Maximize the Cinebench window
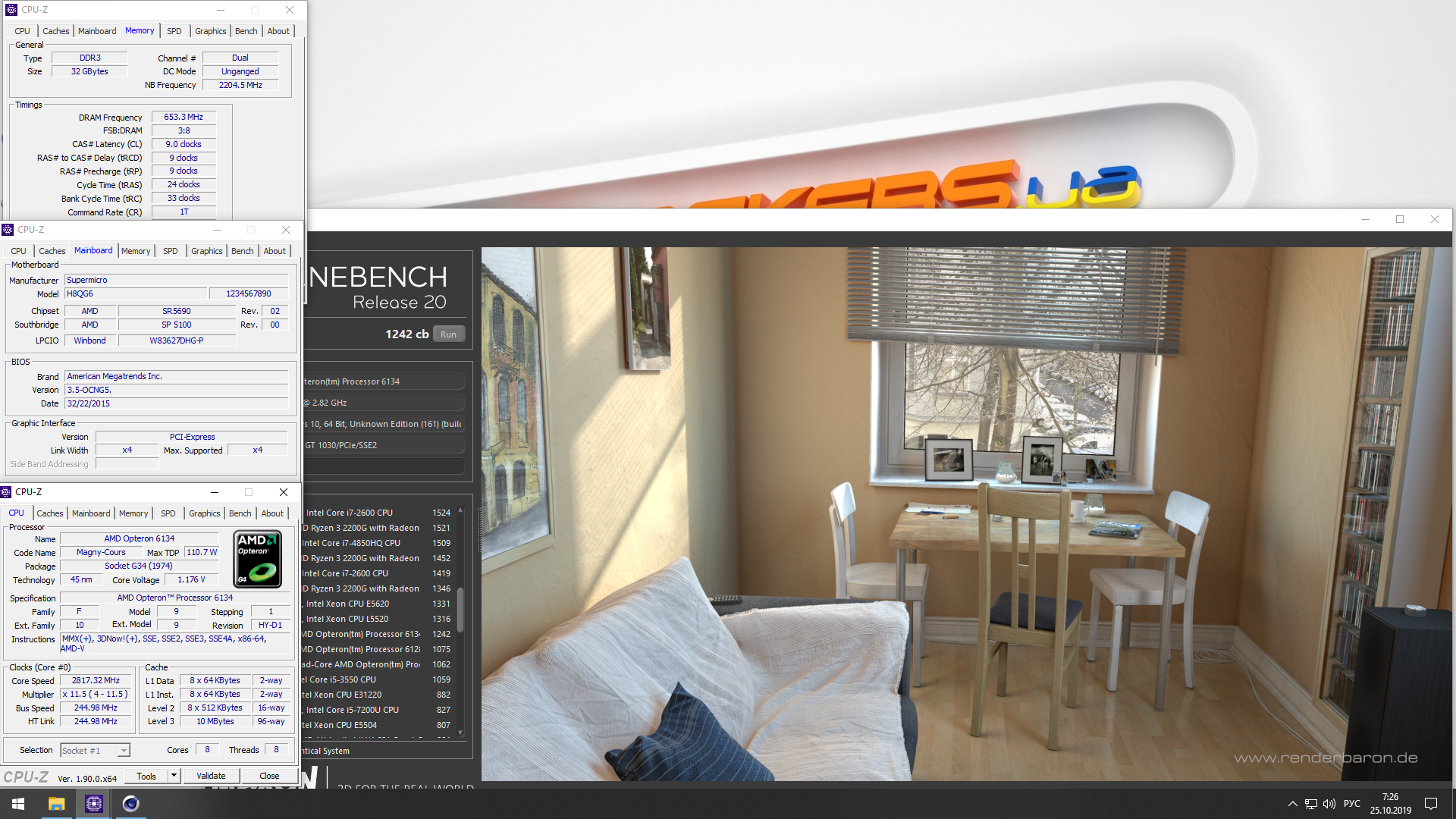This screenshot has height=819, width=1456. tap(1400, 220)
